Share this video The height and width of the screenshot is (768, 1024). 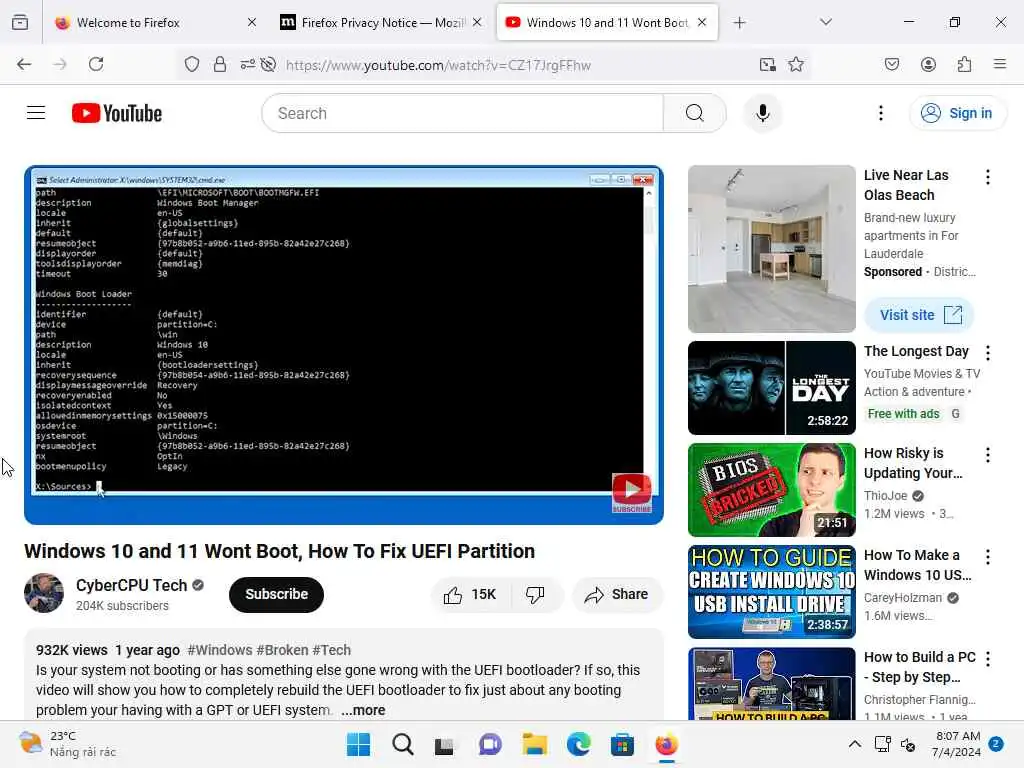point(617,594)
